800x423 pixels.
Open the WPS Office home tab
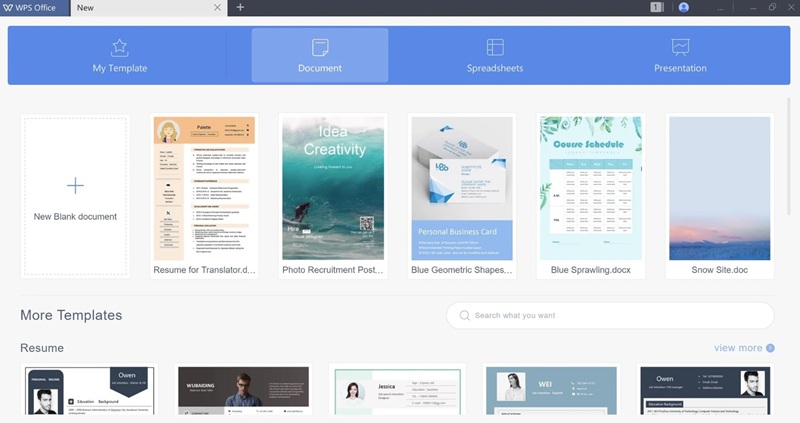(x=34, y=8)
